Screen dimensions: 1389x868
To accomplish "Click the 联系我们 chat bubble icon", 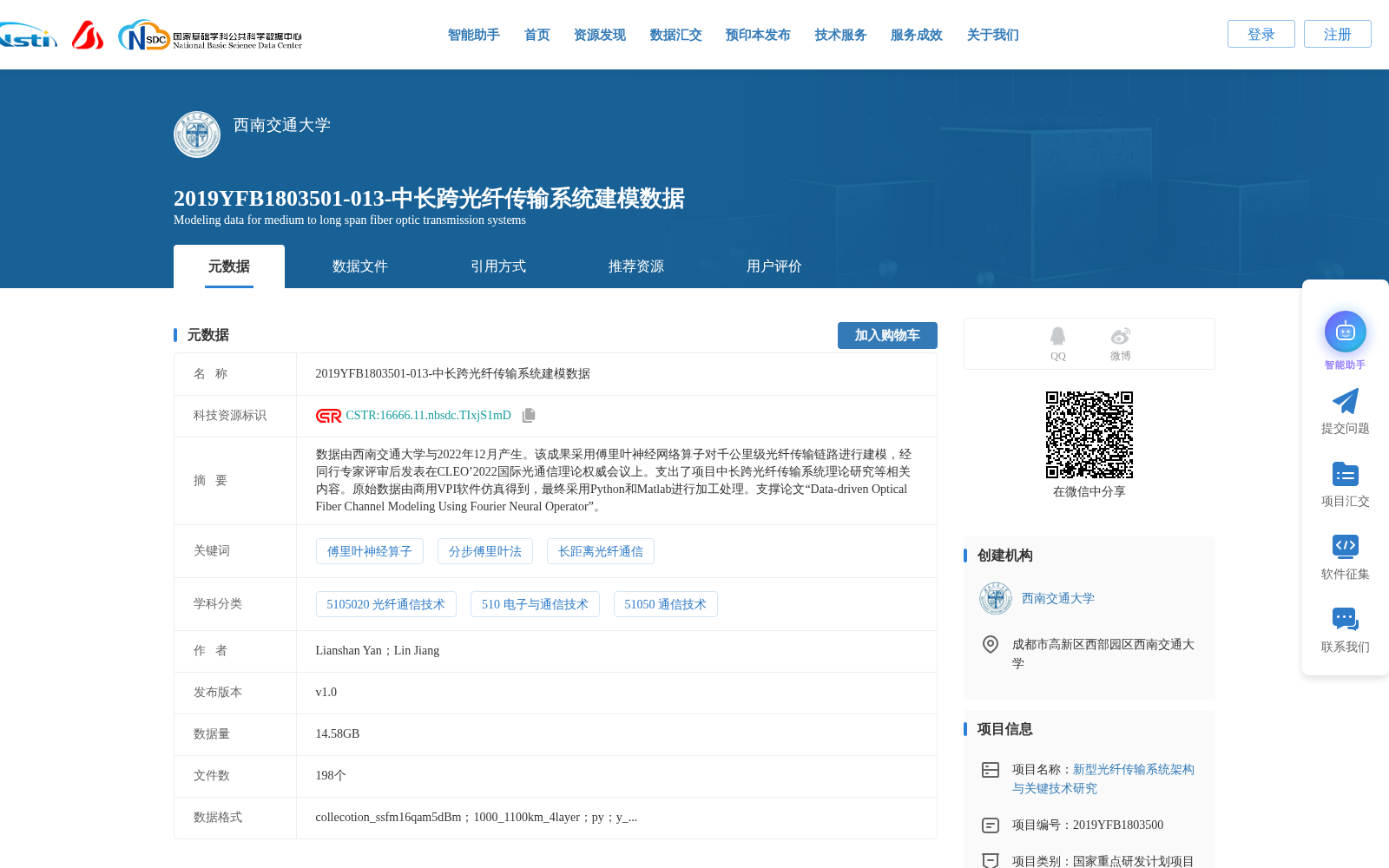I will (1345, 619).
